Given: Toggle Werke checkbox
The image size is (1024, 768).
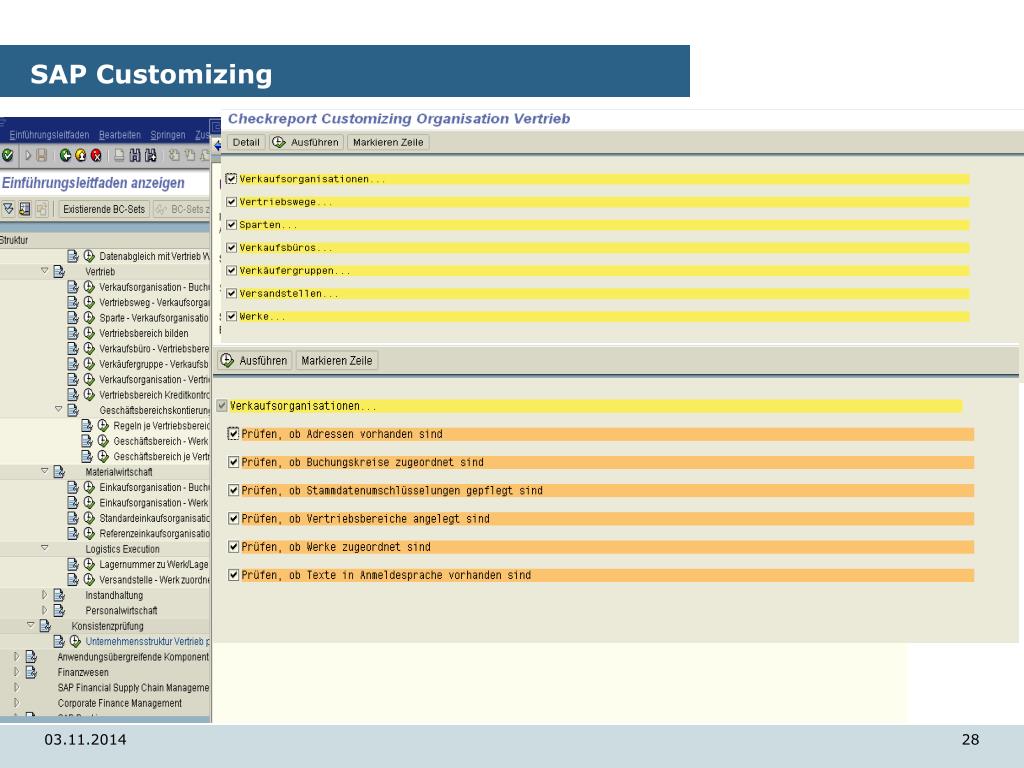Looking at the screenshot, I should [x=231, y=316].
